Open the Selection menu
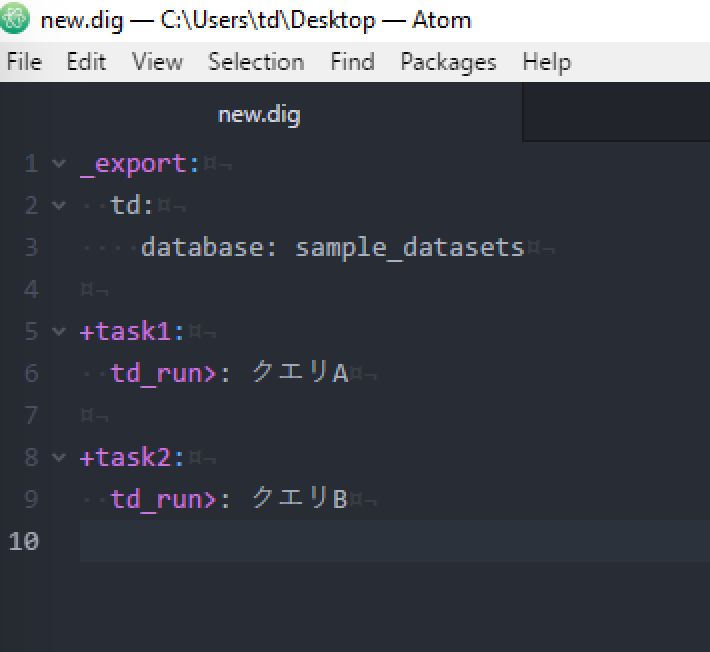The width and height of the screenshot is (710, 652). pos(256,62)
